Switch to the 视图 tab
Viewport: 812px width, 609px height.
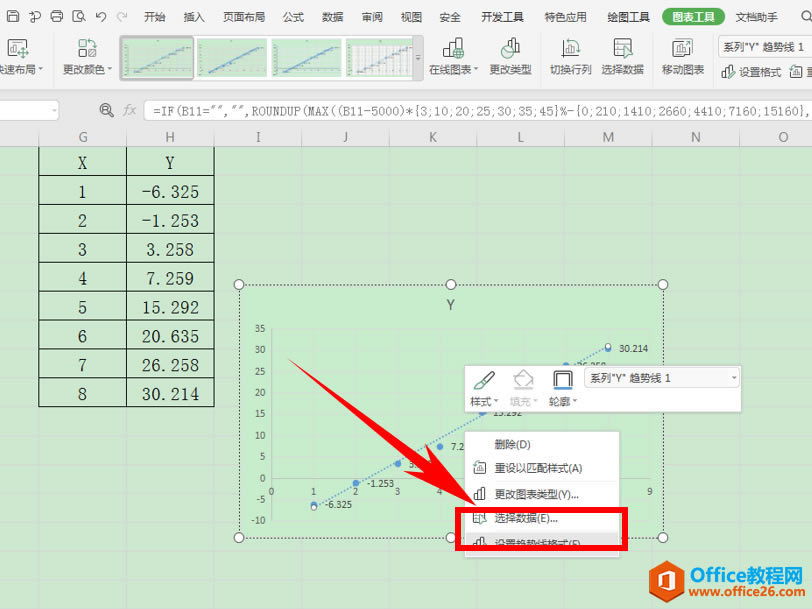(411, 17)
